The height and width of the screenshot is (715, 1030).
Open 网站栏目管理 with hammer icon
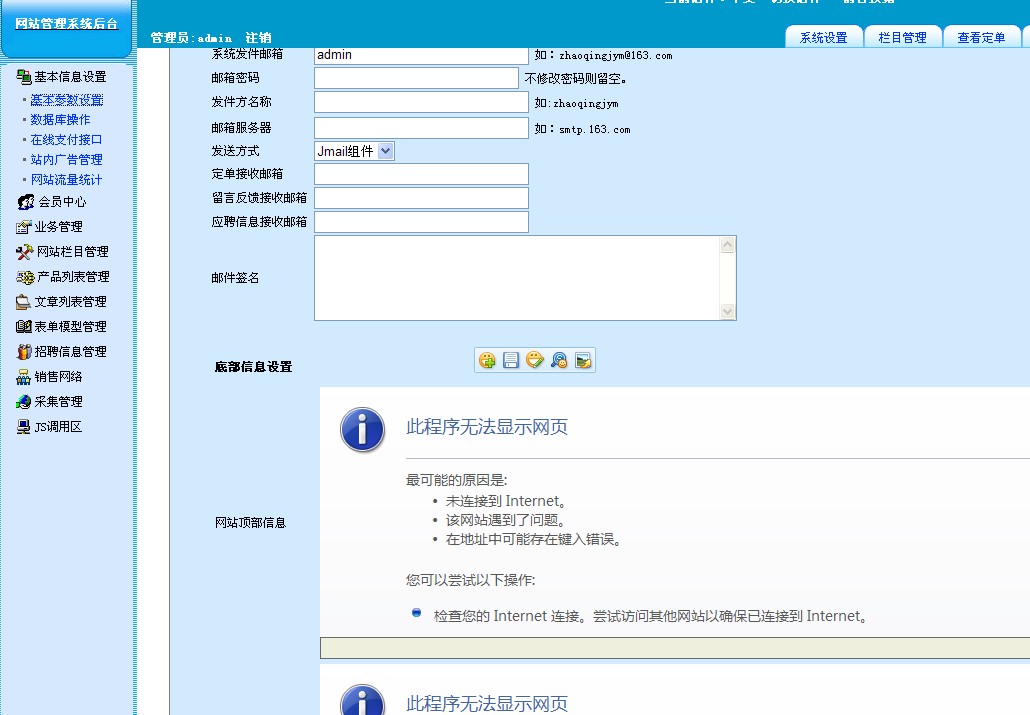(72, 252)
